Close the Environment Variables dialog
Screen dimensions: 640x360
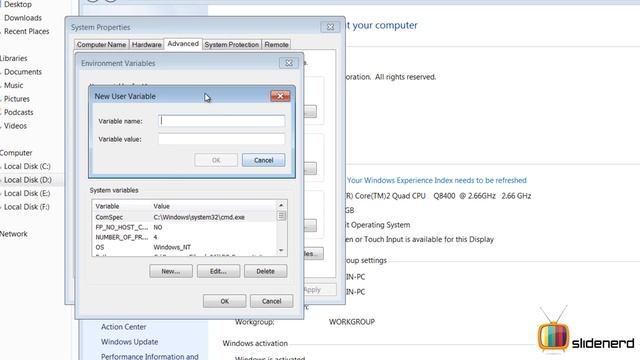tap(289, 63)
